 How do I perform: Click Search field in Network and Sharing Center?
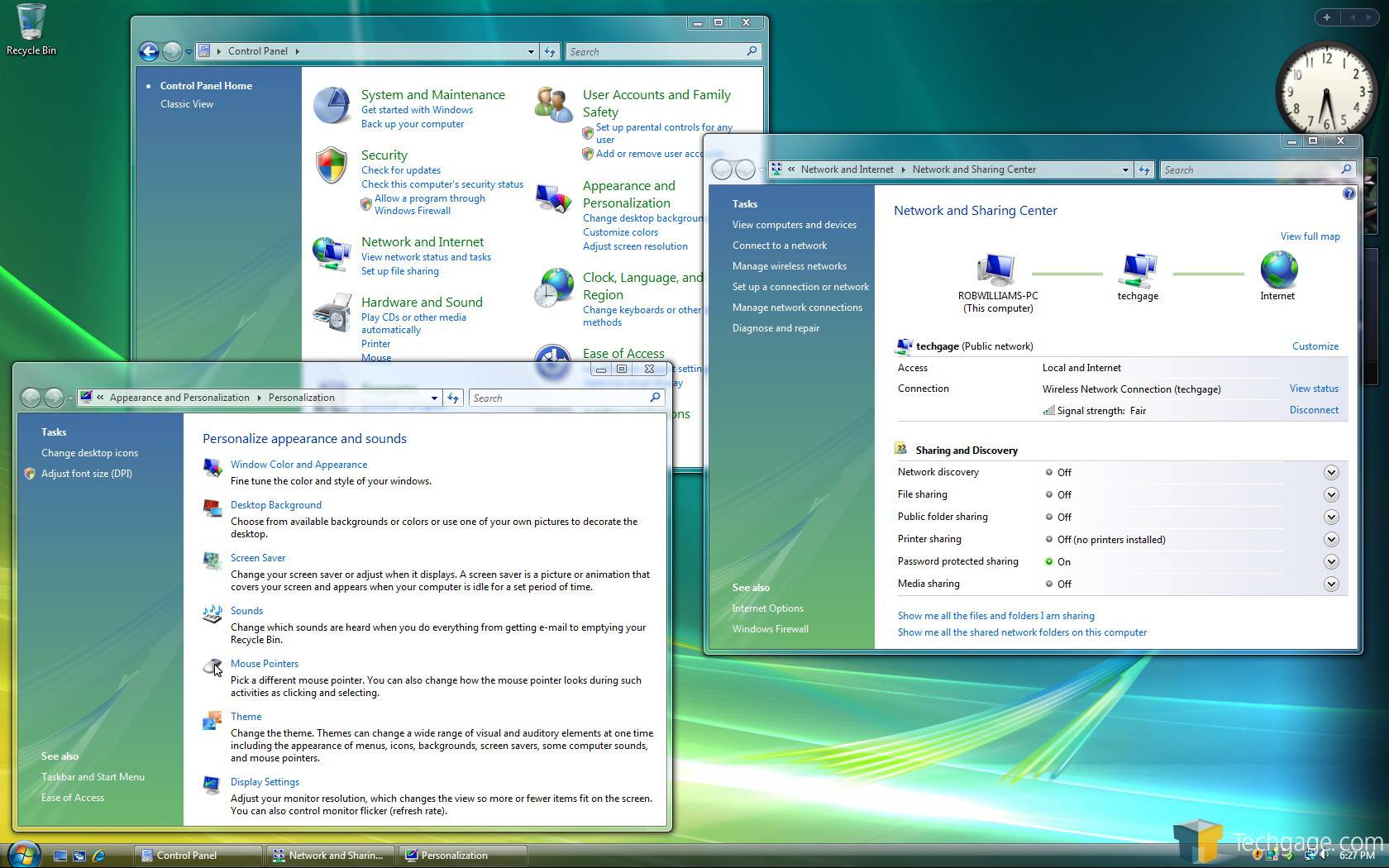pos(1257,169)
